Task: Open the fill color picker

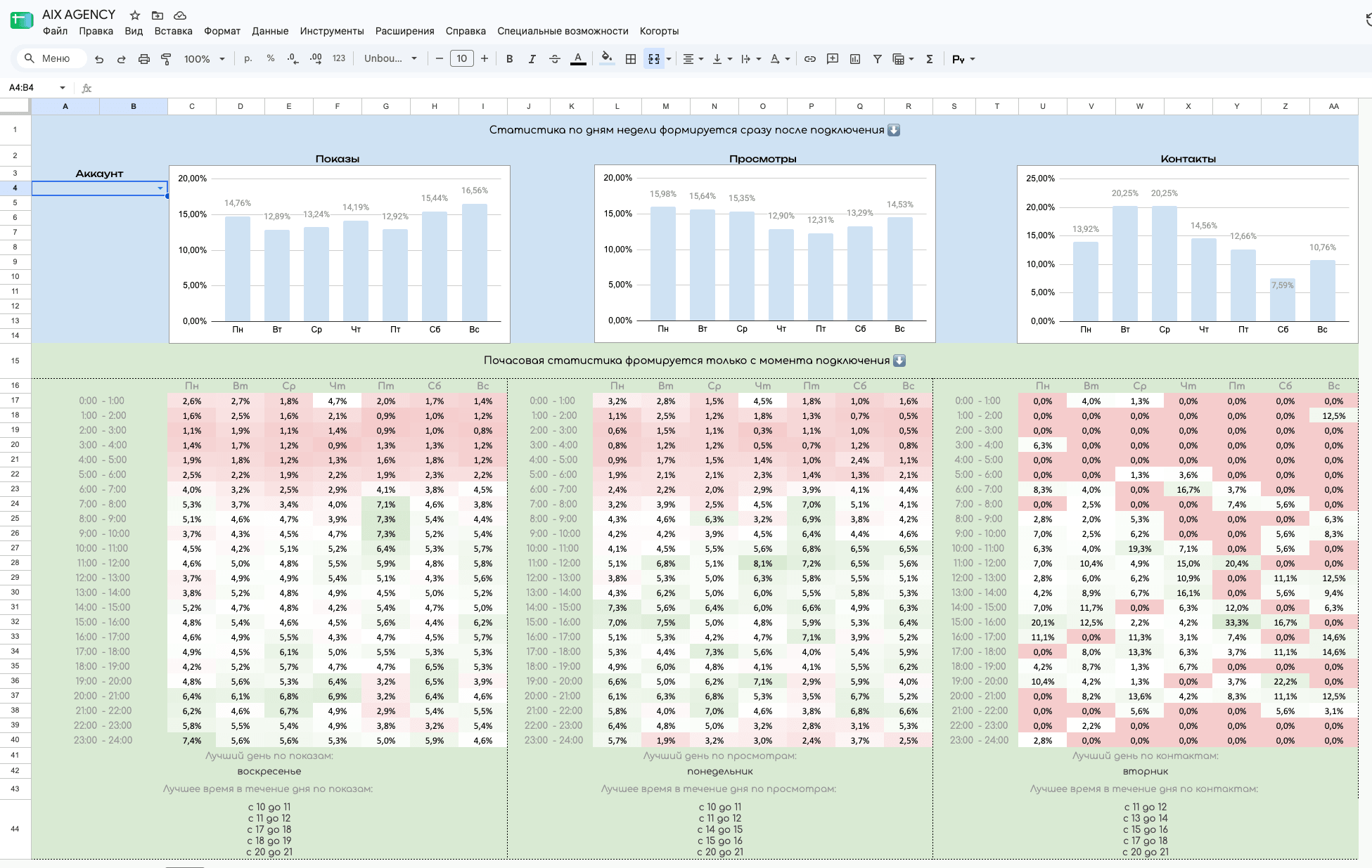Action: [x=607, y=59]
